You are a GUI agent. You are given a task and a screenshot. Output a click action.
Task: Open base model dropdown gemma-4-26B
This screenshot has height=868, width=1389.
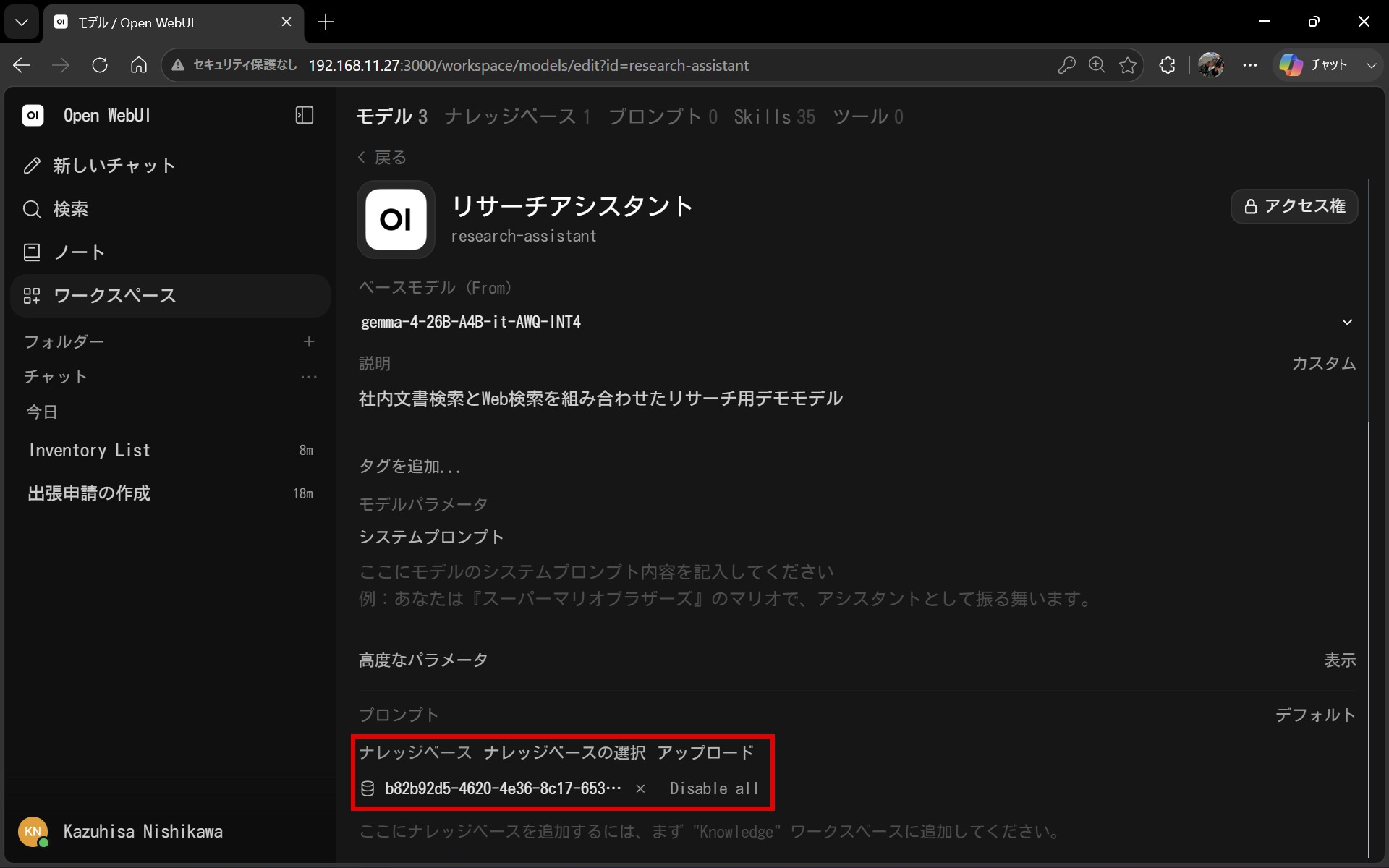pyautogui.click(x=857, y=322)
